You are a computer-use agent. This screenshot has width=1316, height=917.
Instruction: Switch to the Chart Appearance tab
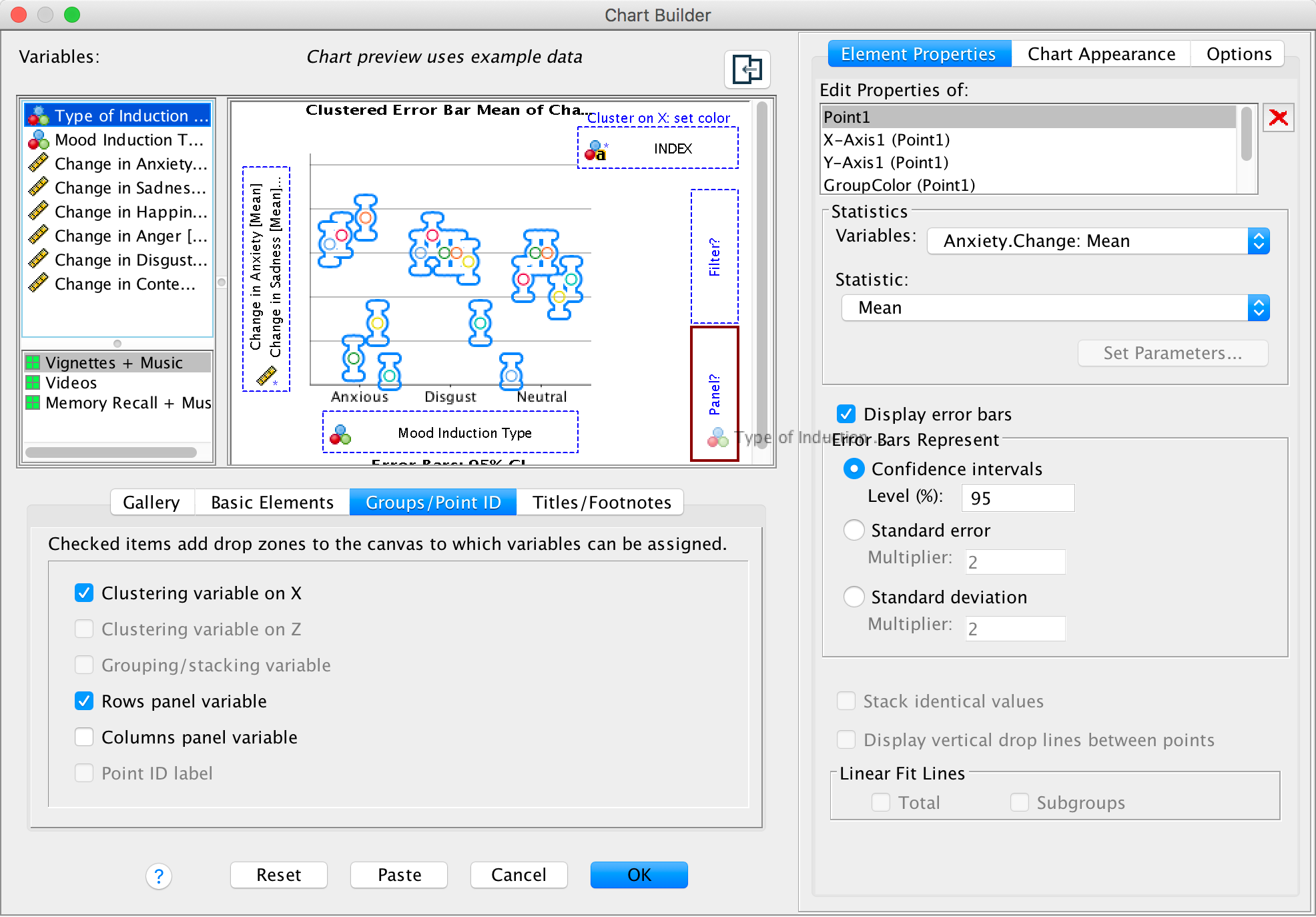pyautogui.click(x=1101, y=54)
